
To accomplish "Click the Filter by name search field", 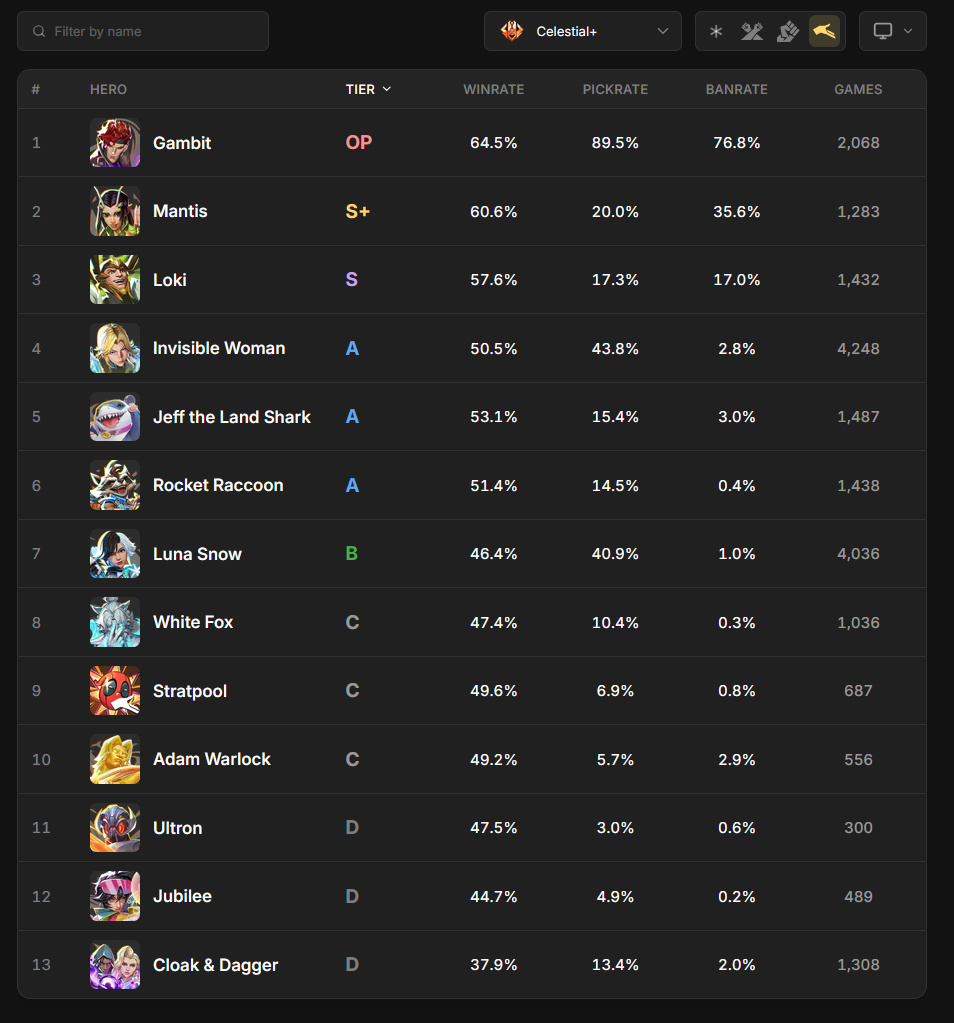I will coord(143,31).
